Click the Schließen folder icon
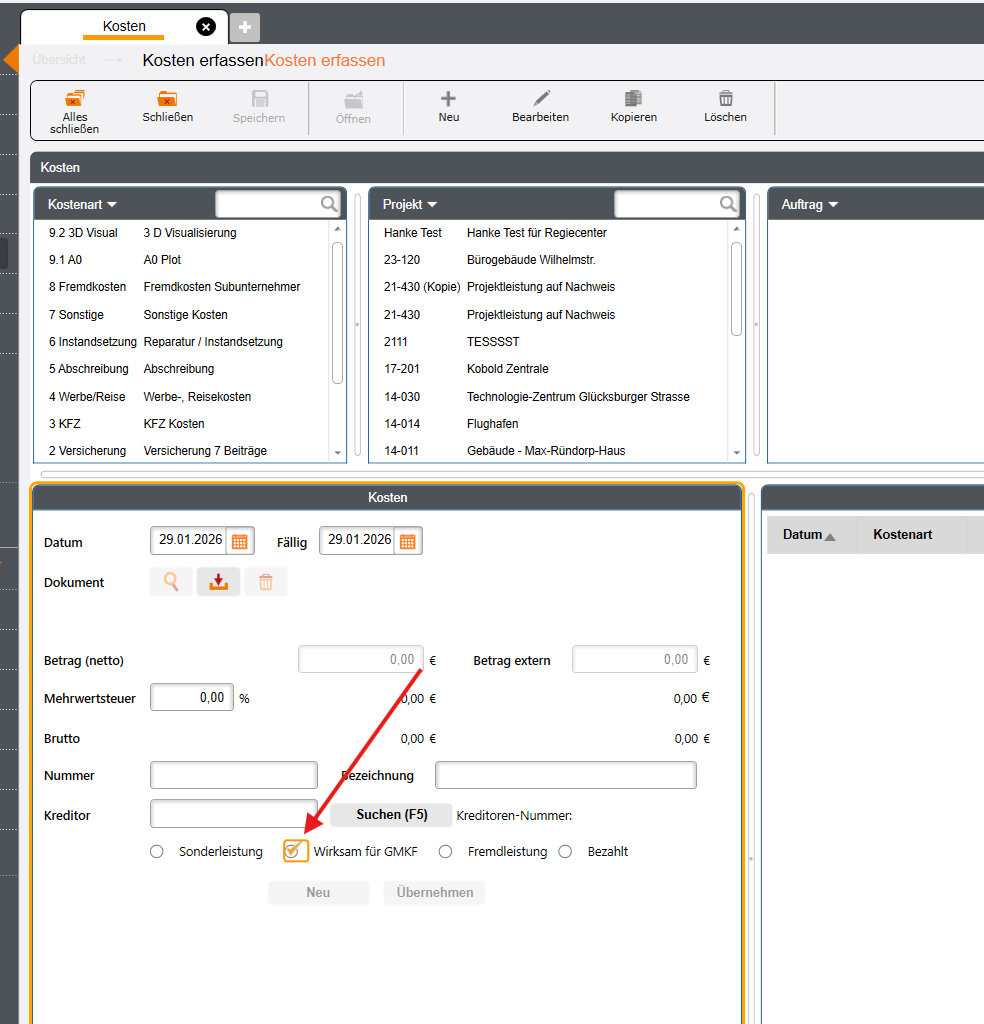This screenshot has width=984, height=1024. 167,99
